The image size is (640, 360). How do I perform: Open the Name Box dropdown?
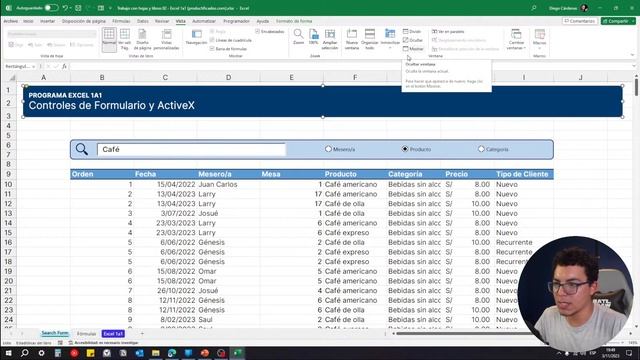(x=33, y=66)
